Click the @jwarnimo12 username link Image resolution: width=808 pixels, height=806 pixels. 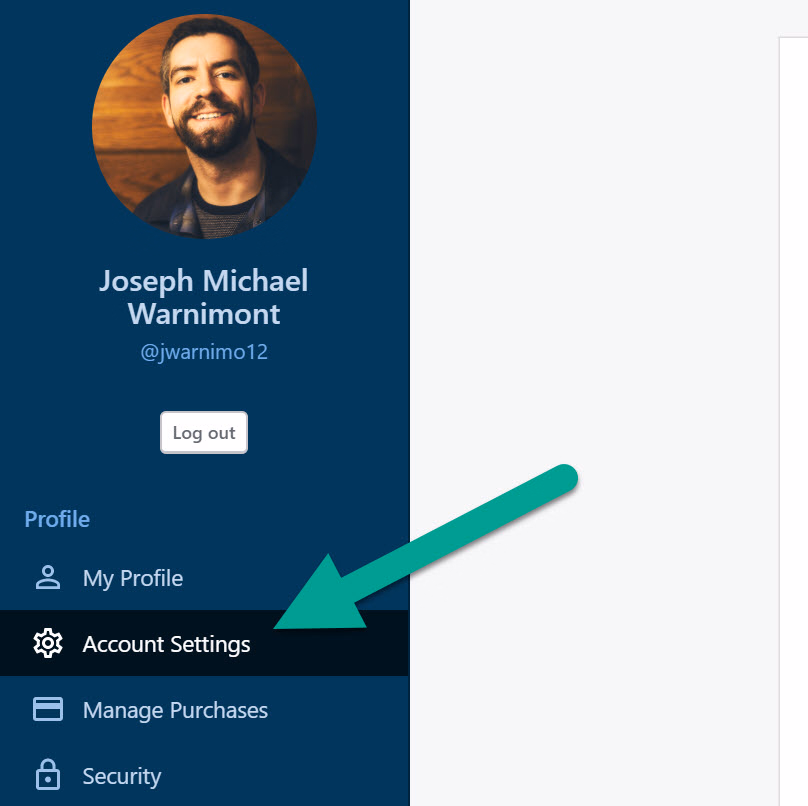204,352
